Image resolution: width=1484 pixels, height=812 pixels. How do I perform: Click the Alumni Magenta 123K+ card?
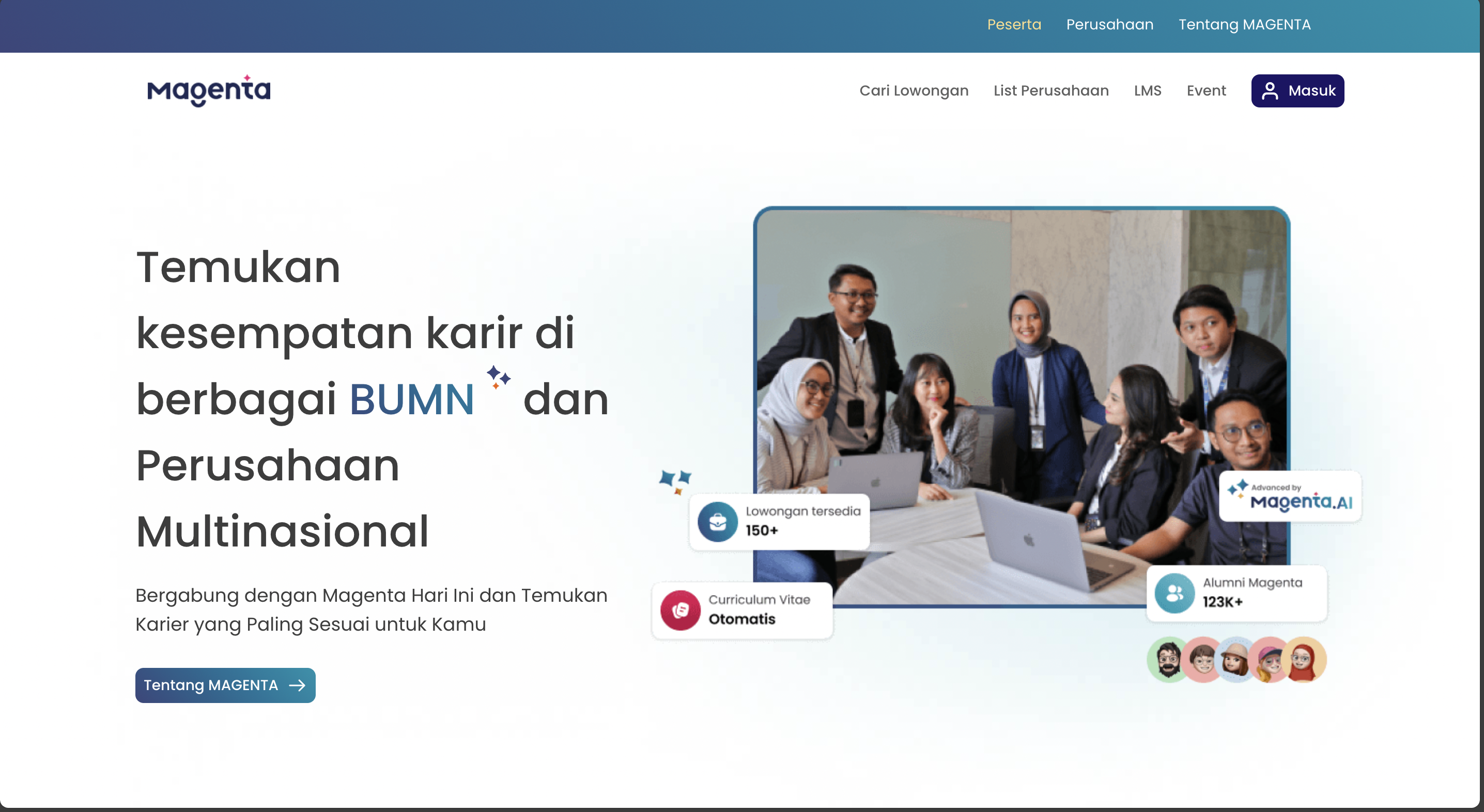coord(1237,593)
